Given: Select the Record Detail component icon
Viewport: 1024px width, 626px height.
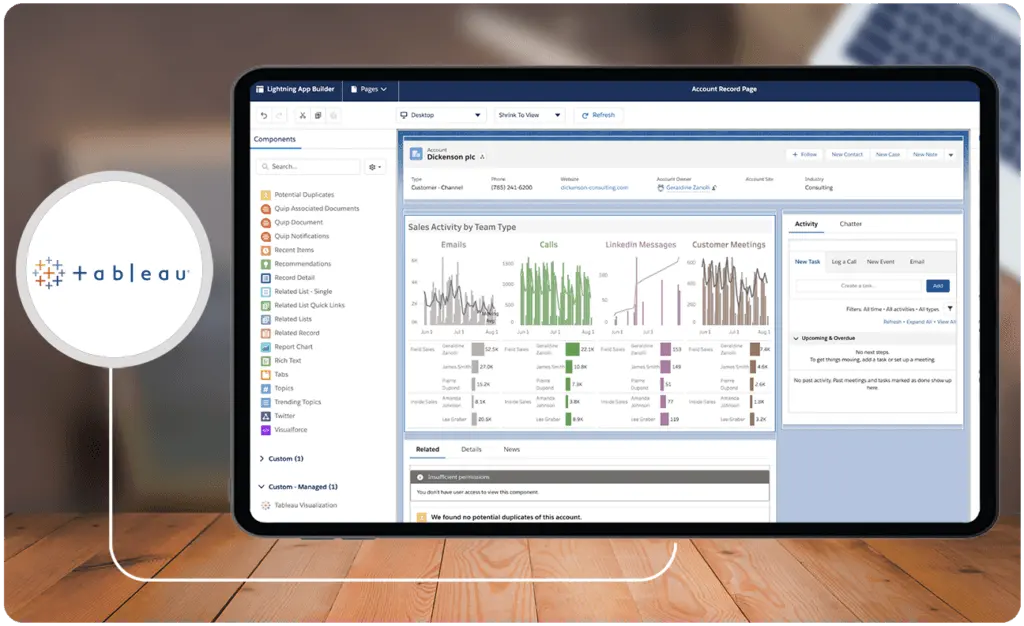Looking at the screenshot, I should (266, 278).
